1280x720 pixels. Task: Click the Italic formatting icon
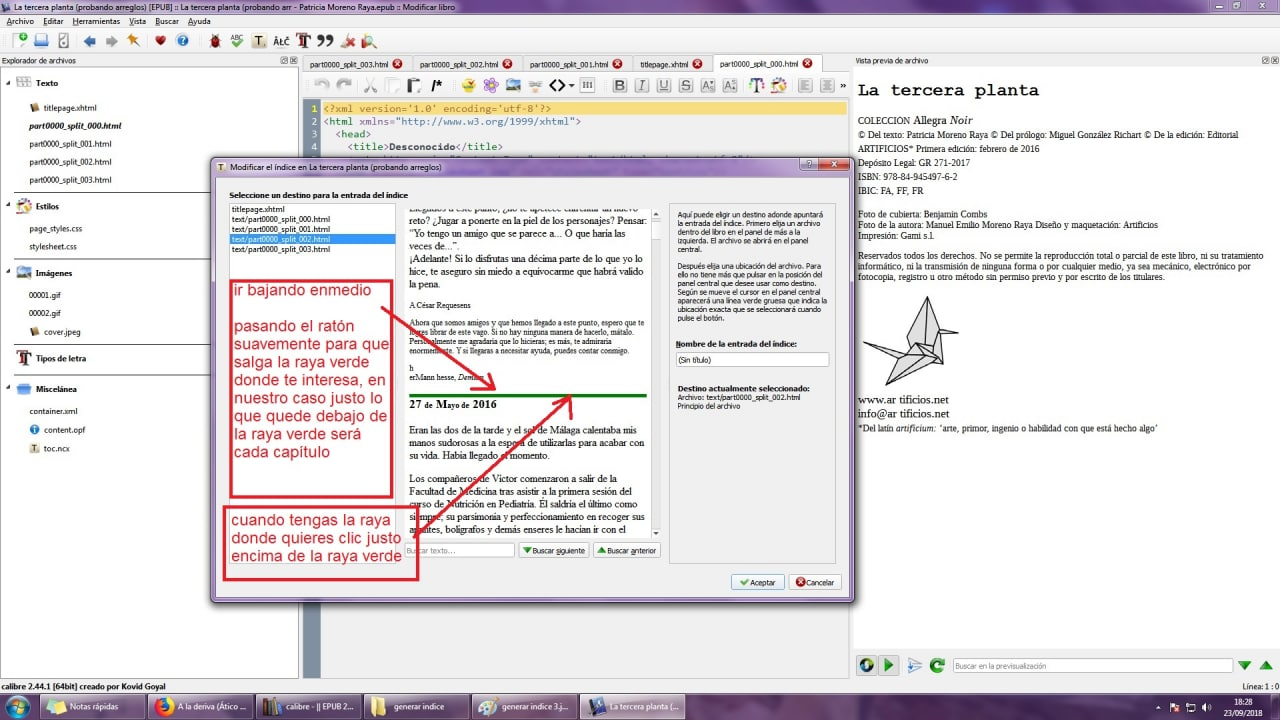tap(641, 86)
